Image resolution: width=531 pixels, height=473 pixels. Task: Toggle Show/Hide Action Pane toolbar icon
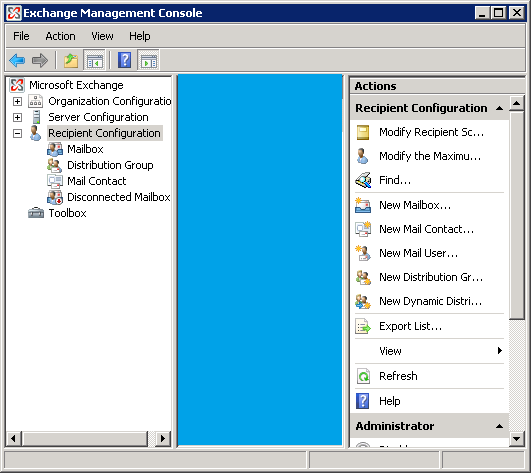coord(148,61)
